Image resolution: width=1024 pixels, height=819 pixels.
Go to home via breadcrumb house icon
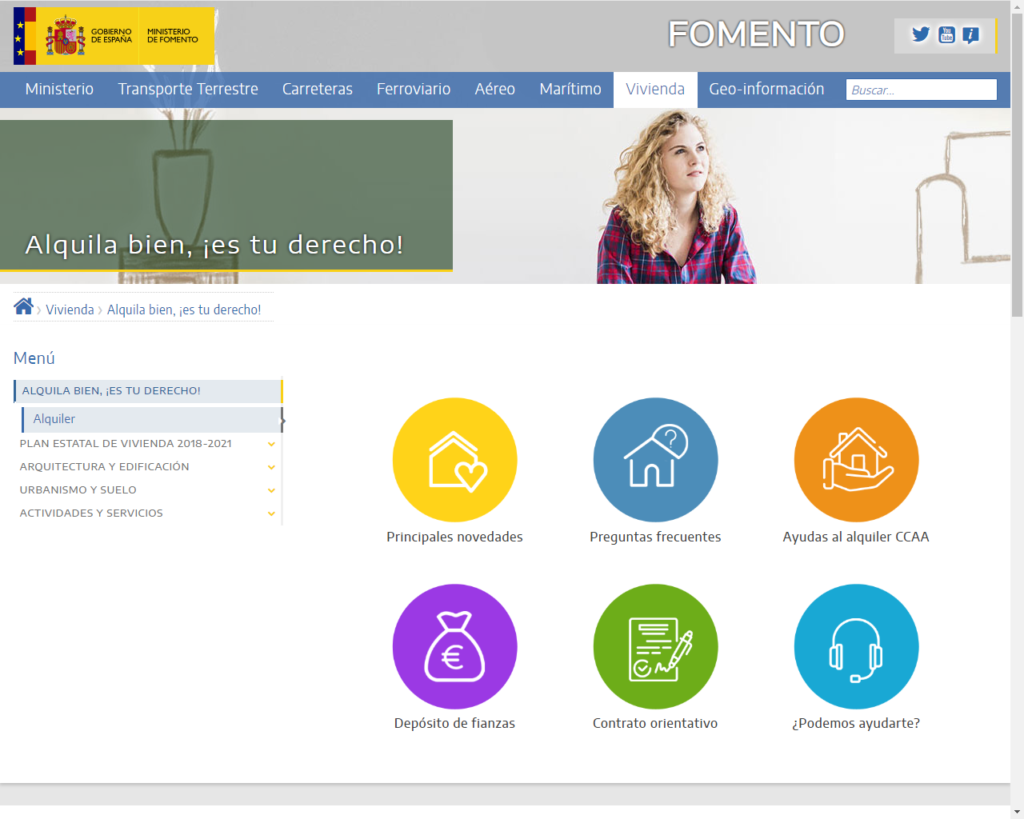click(23, 307)
